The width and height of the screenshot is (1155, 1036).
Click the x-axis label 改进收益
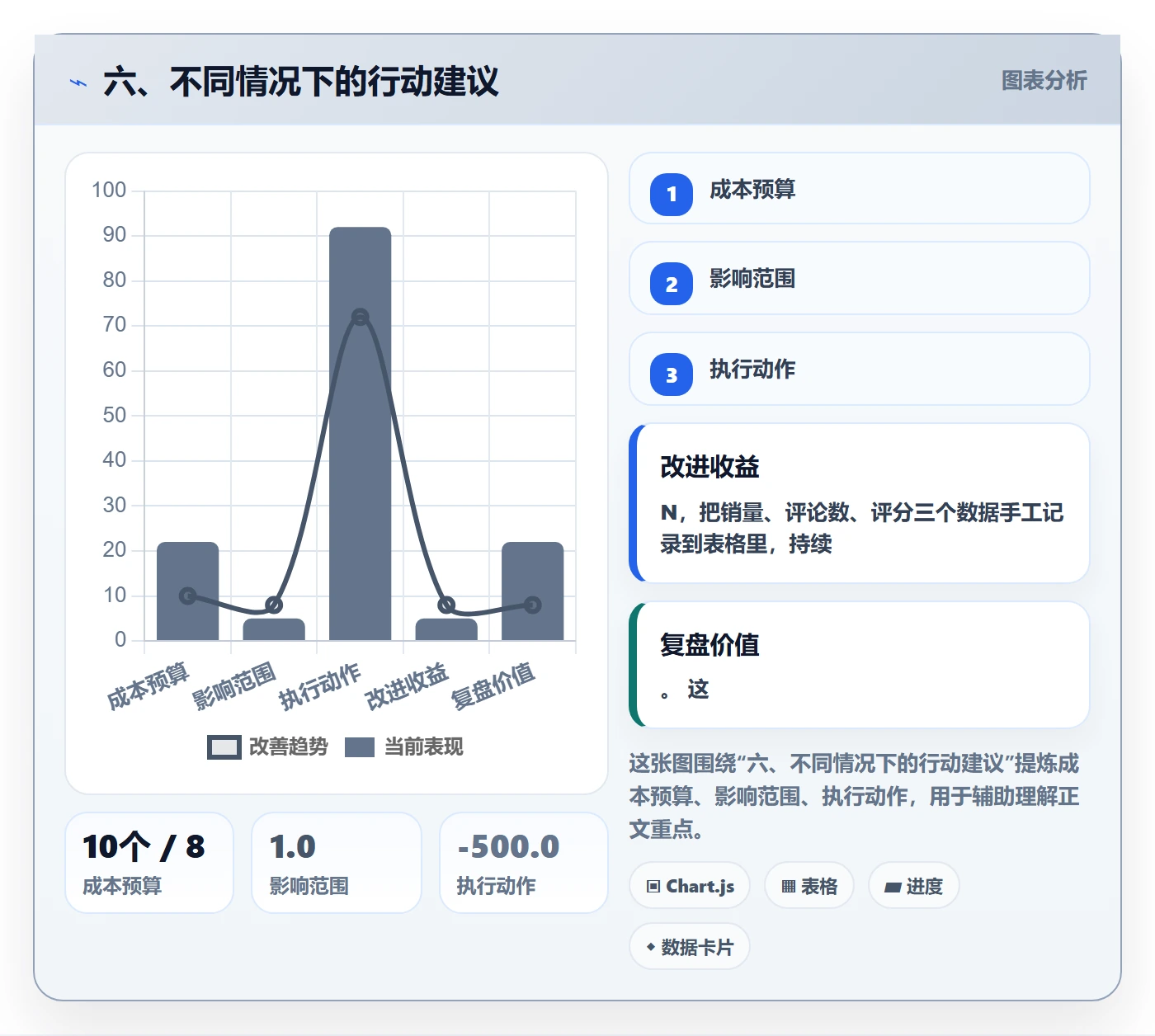click(x=407, y=685)
